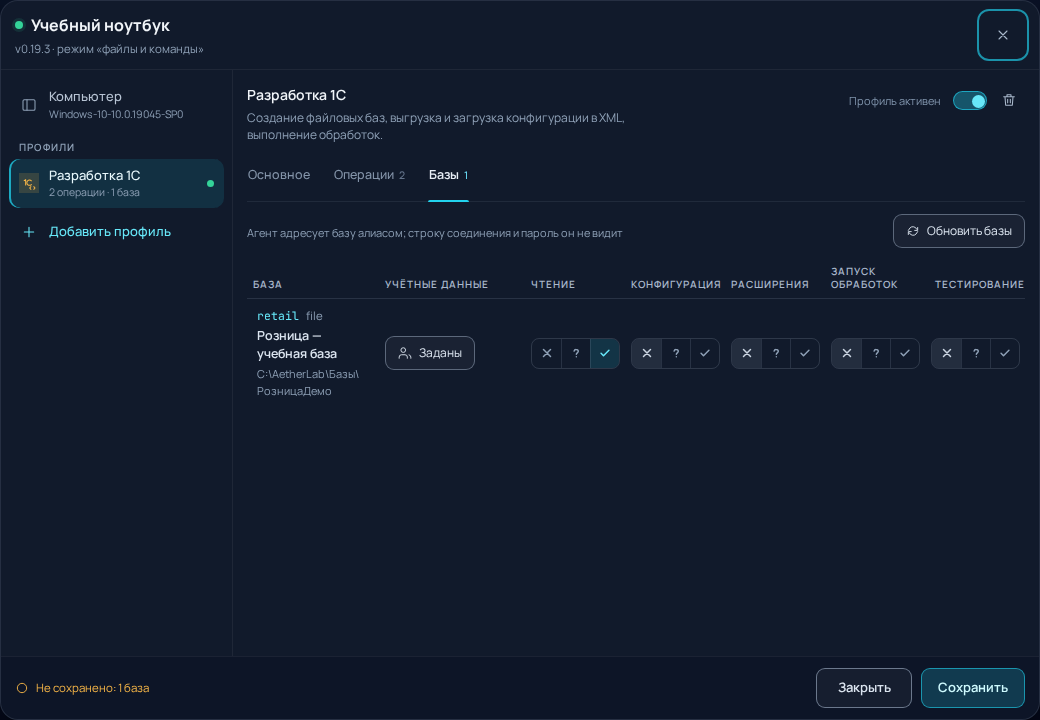Set Тестирование permission to ask
This screenshot has width=1040, height=720.
pyautogui.click(x=976, y=353)
